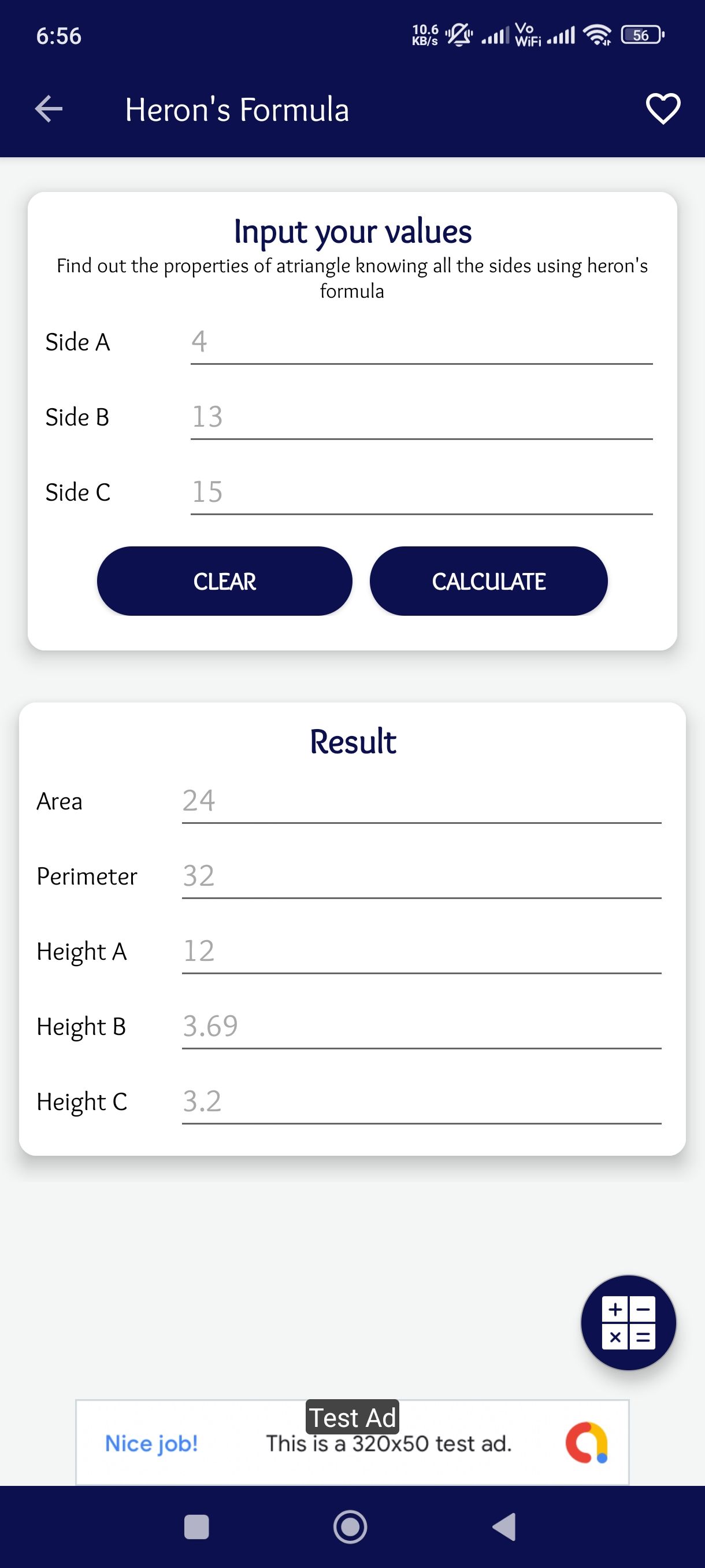
Task: Focus the Side C input field
Action: point(421,493)
